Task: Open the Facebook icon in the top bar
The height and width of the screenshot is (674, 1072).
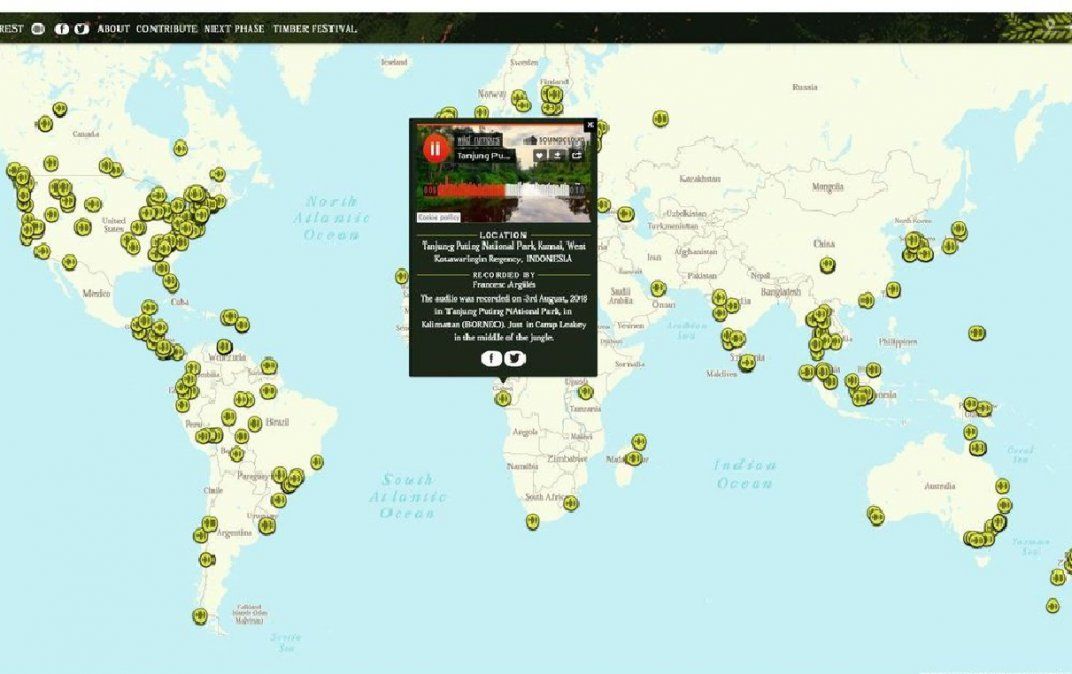Action: tap(61, 28)
